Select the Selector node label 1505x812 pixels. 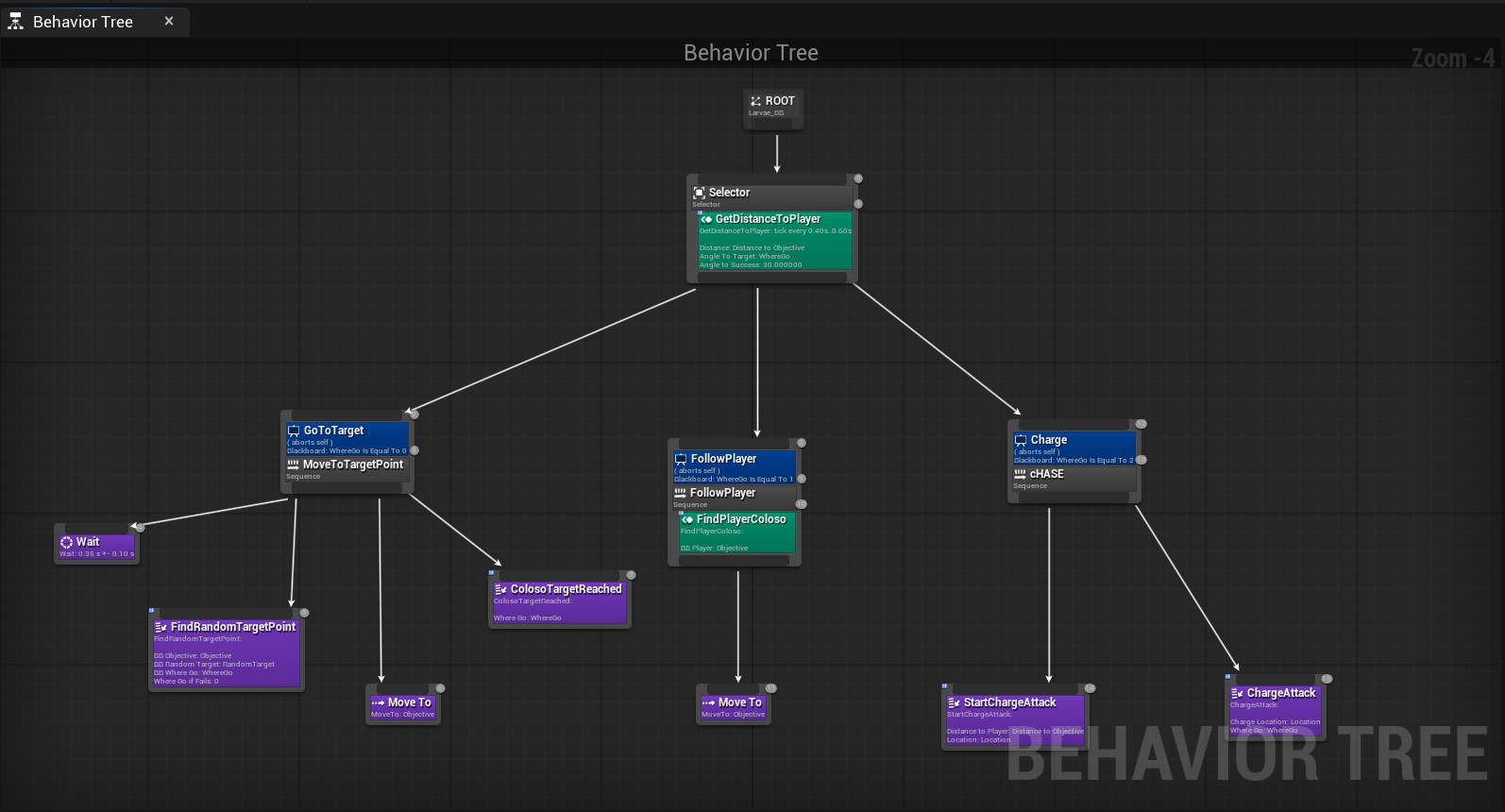[x=729, y=193]
